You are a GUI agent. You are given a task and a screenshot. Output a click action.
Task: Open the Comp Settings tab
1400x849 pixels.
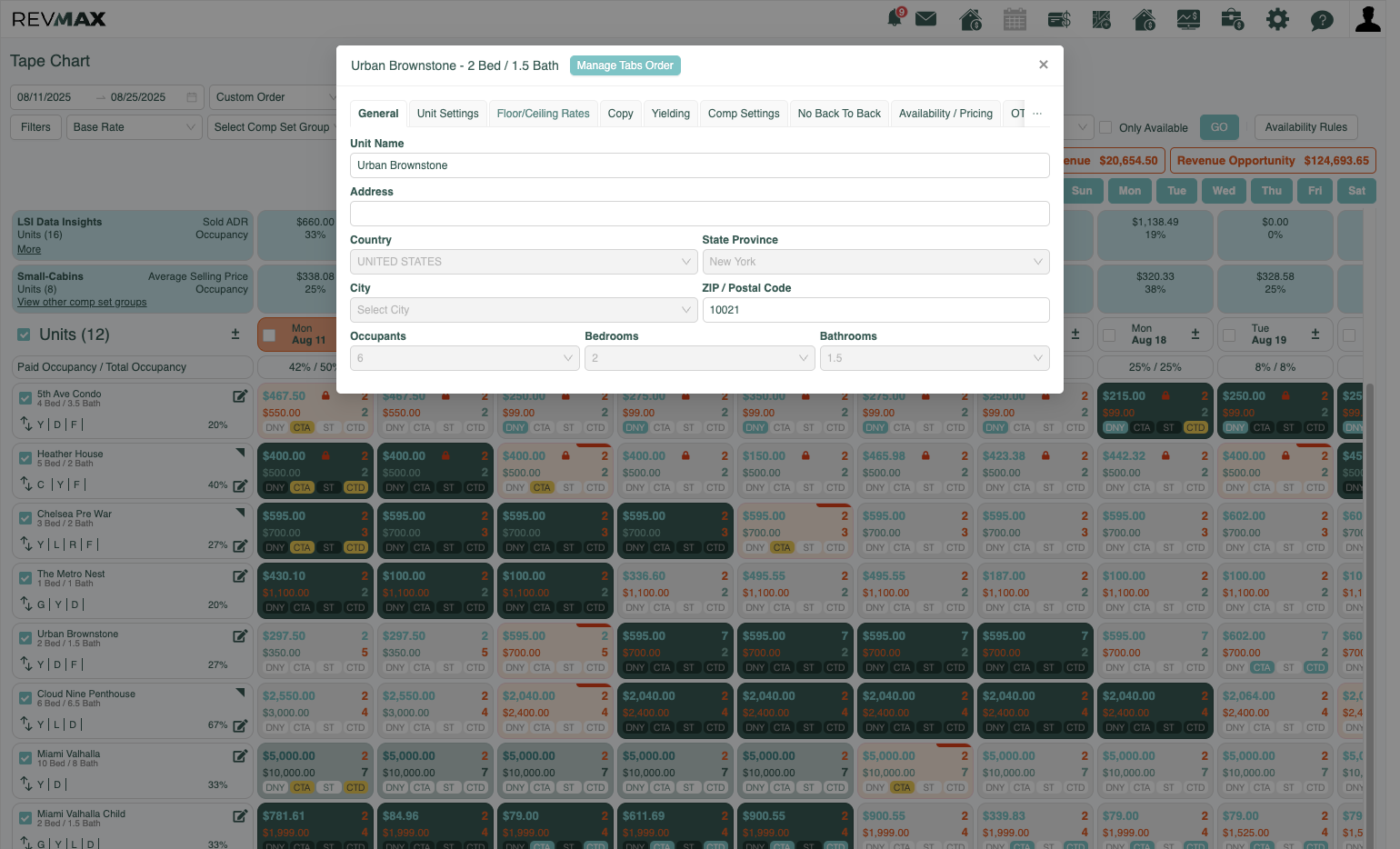tap(744, 114)
